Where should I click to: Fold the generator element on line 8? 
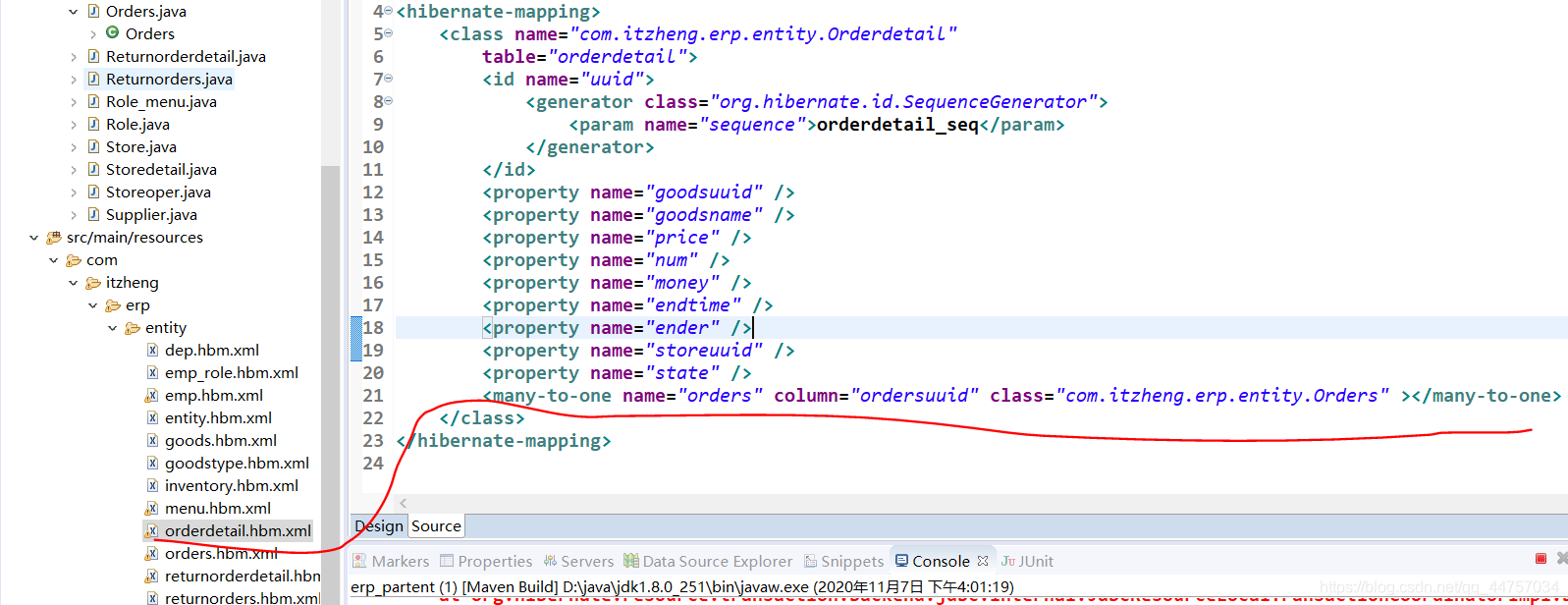pos(388,101)
